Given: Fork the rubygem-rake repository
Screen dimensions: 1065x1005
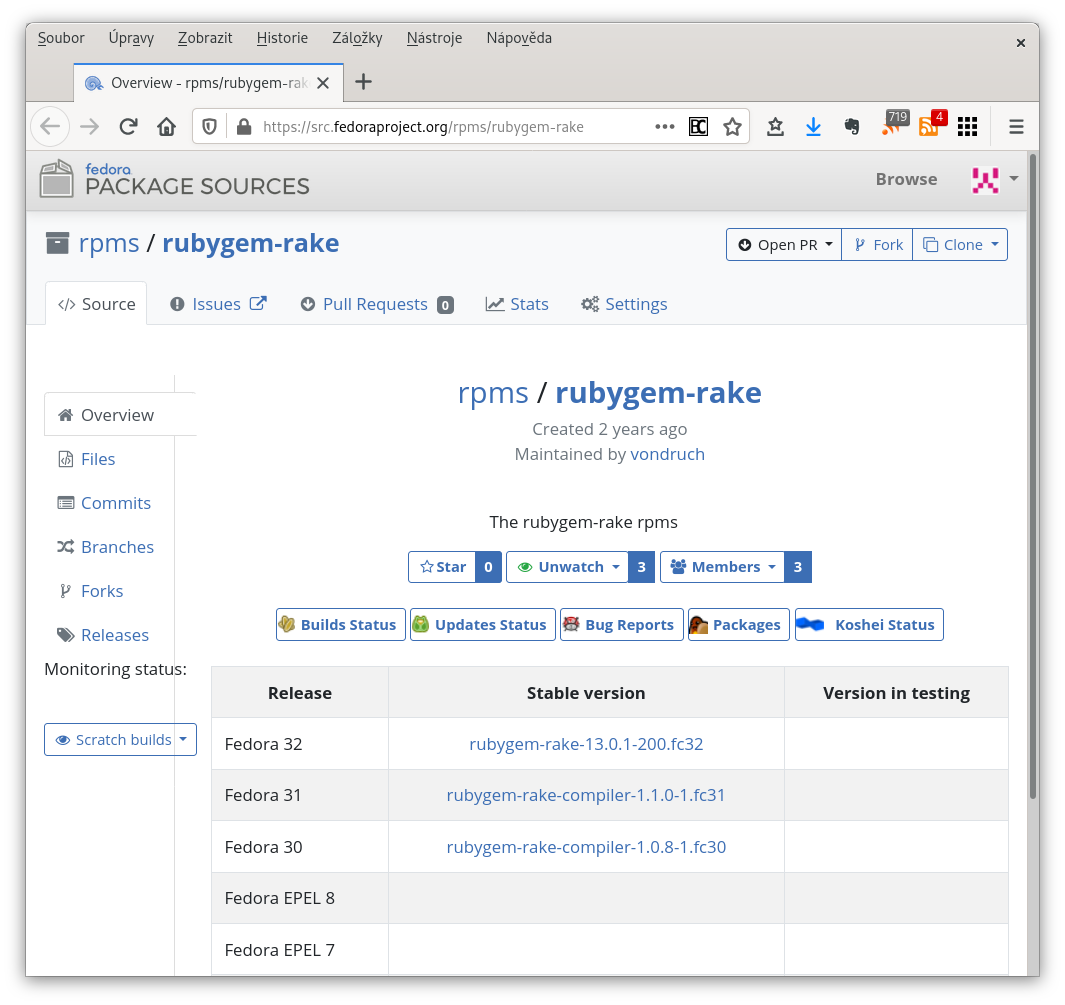Looking at the screenshot, I should (x=878, y=244).
